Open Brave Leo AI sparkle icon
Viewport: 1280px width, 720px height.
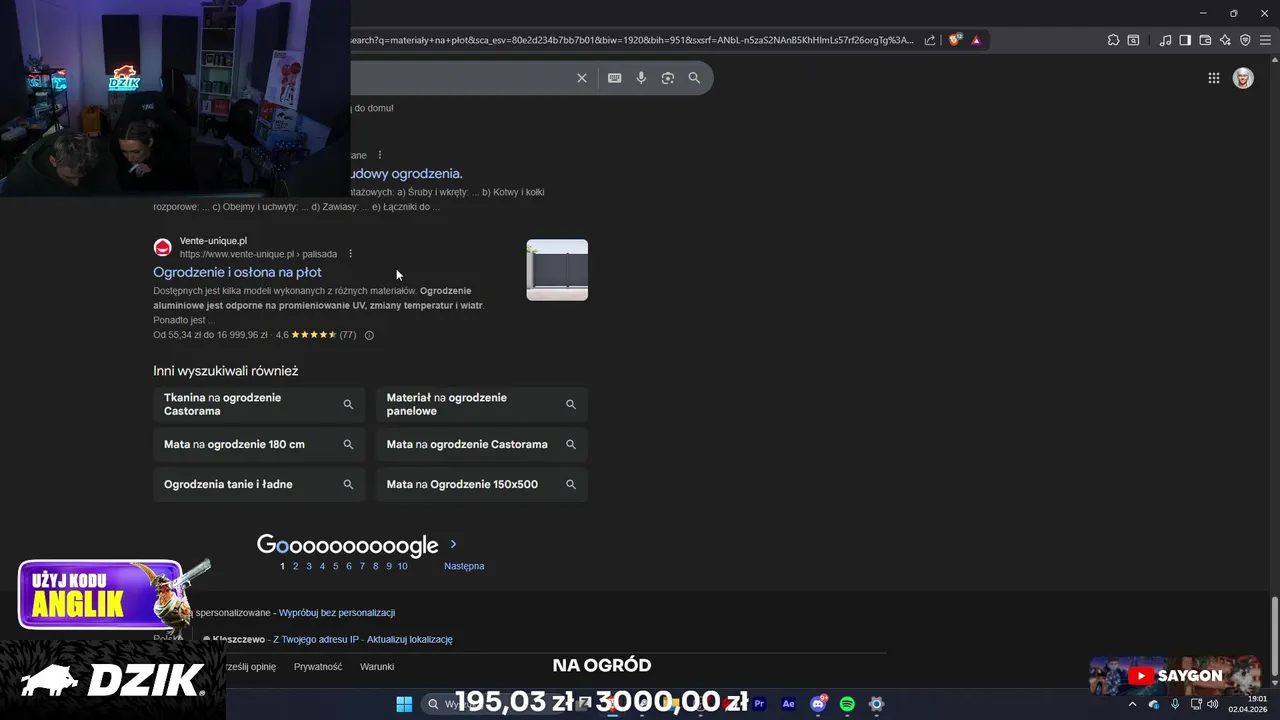pyautogui.click(x=1225, y=40)
